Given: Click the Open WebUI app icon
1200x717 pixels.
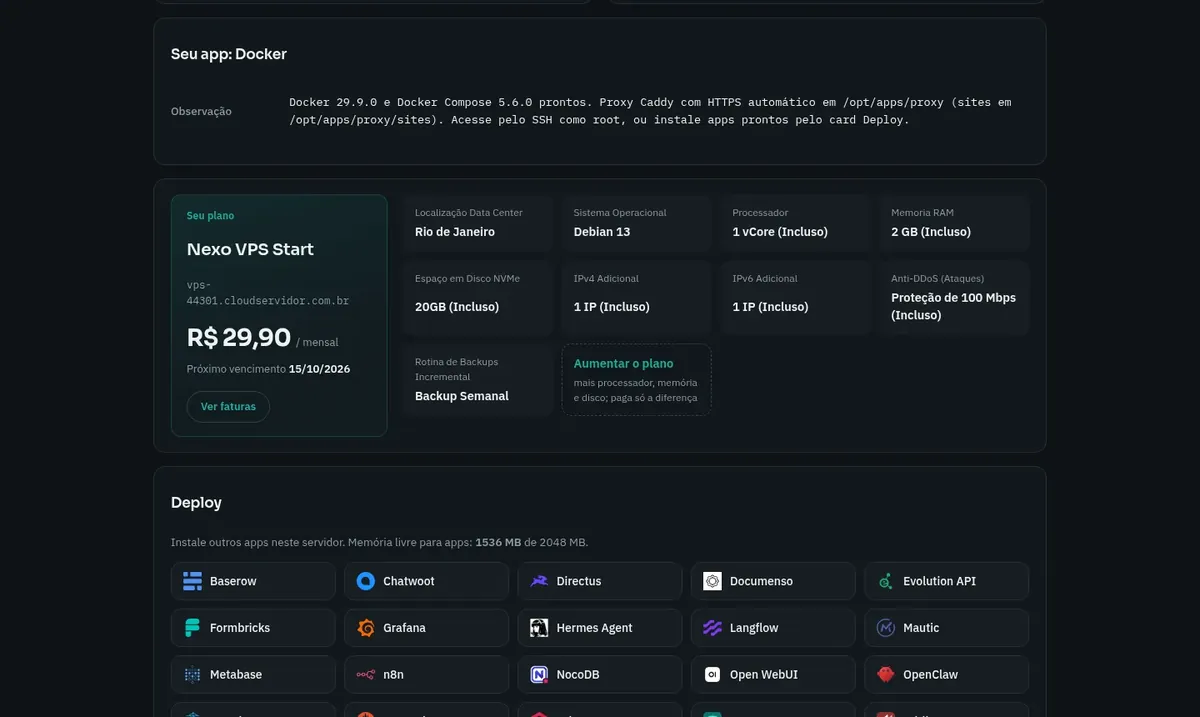Looking at the screenshot, I should point(712,675).
